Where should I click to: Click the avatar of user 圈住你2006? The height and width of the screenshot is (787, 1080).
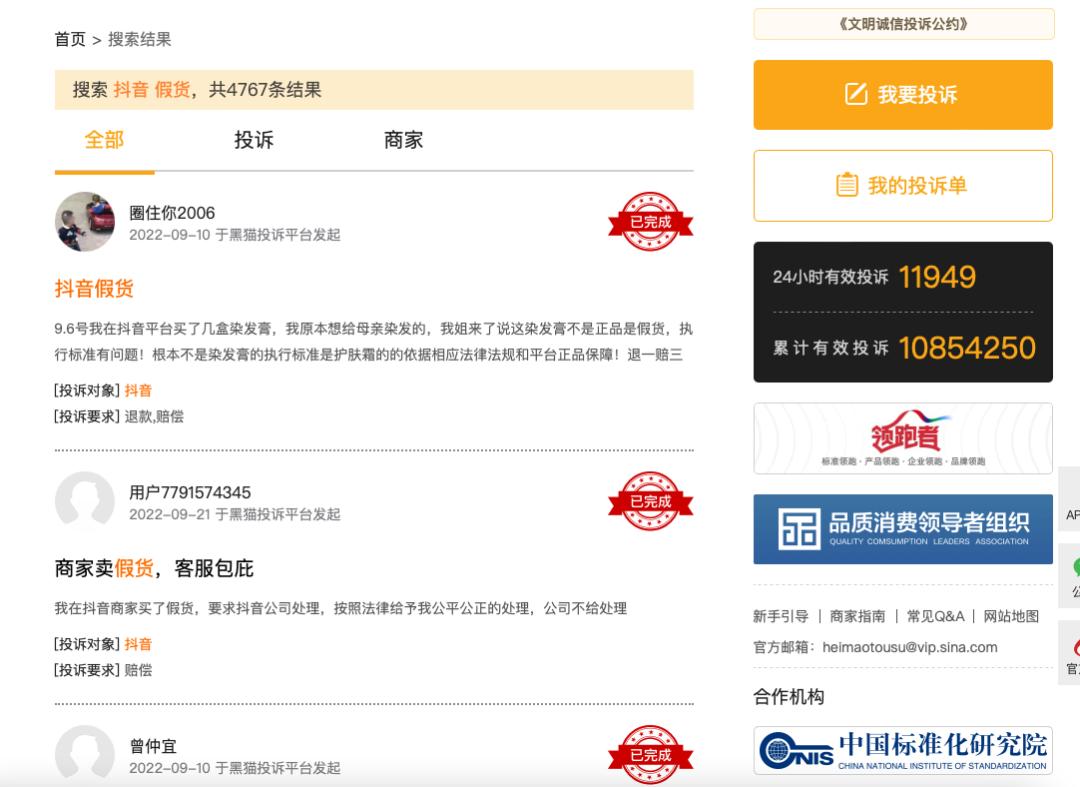(x=84, y=221)
